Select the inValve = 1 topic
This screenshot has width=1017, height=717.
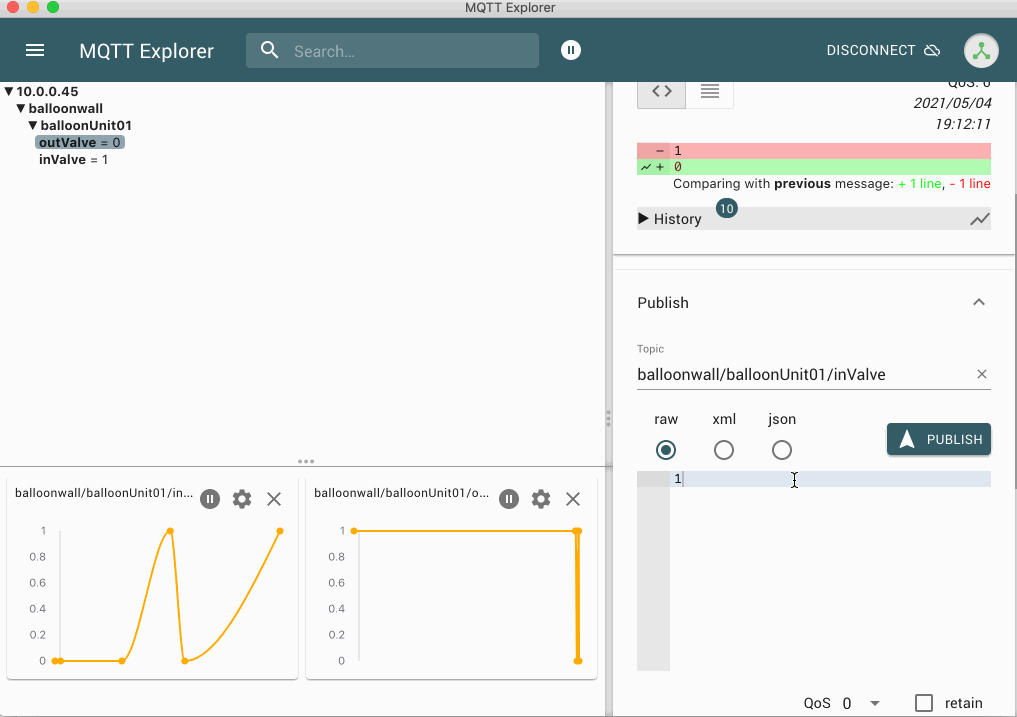pyautogui.click(x=73, y=160)
